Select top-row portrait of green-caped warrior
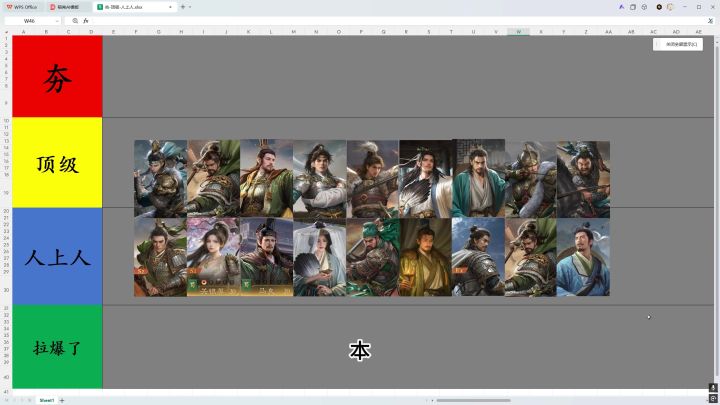Screen dimensions: 720x405 [214, 179]
